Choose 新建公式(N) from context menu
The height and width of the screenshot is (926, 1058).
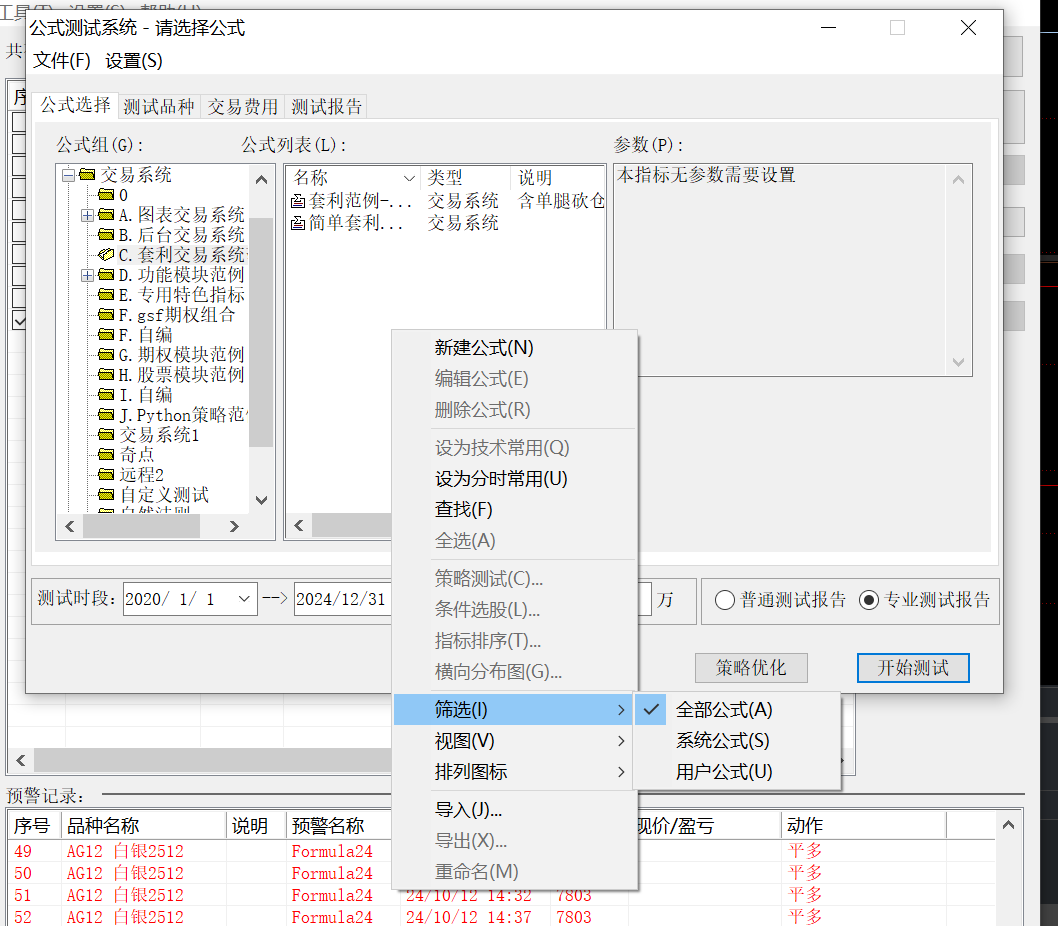484,348
